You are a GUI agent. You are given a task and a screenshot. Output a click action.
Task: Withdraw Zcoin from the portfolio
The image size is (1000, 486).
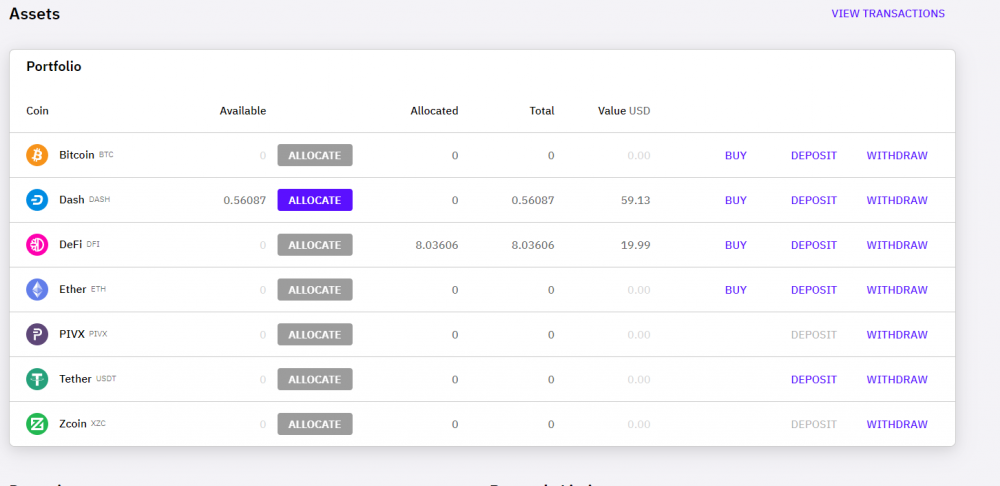(896, 424)
